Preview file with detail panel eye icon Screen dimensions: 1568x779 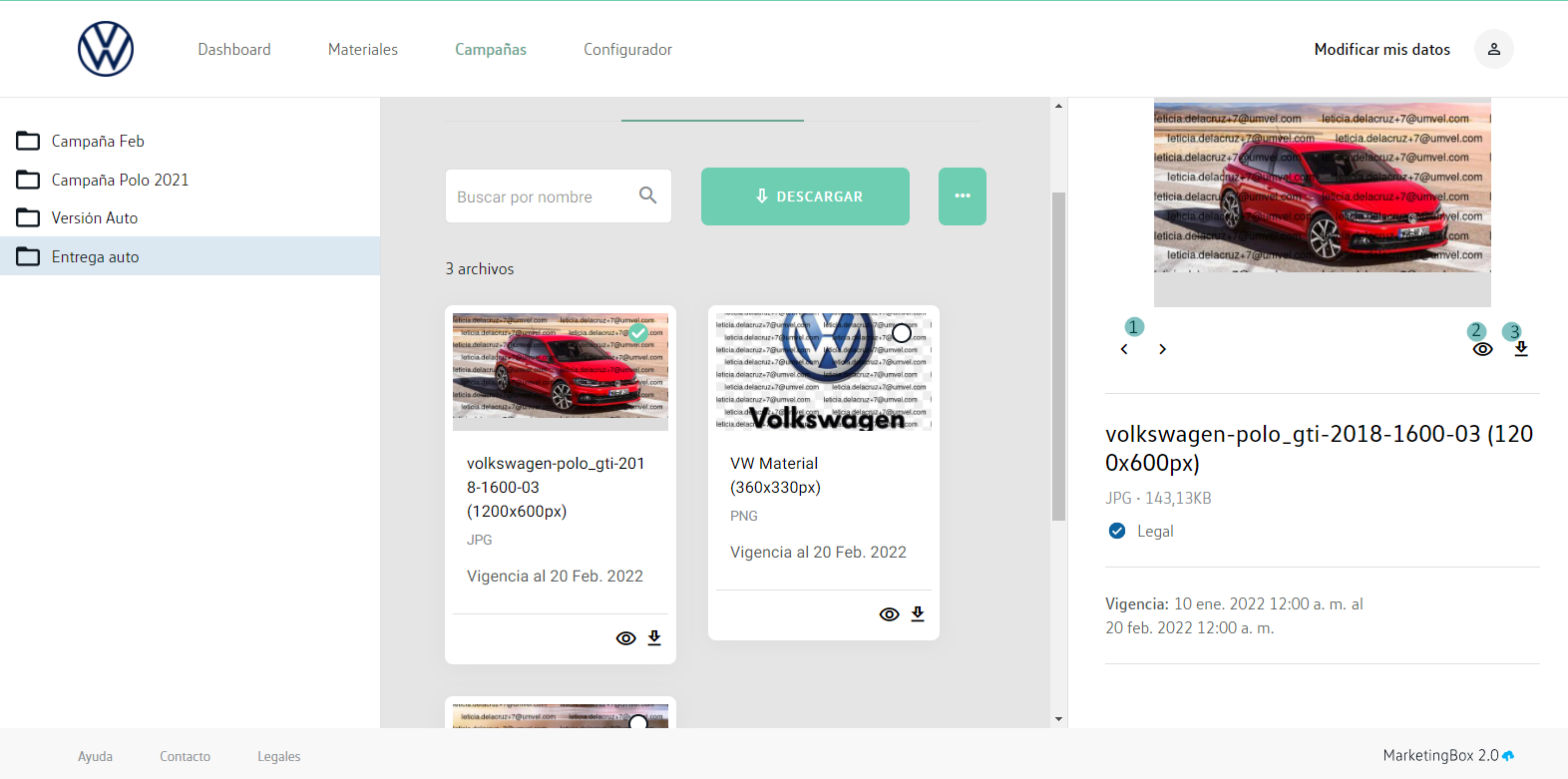1483,349
